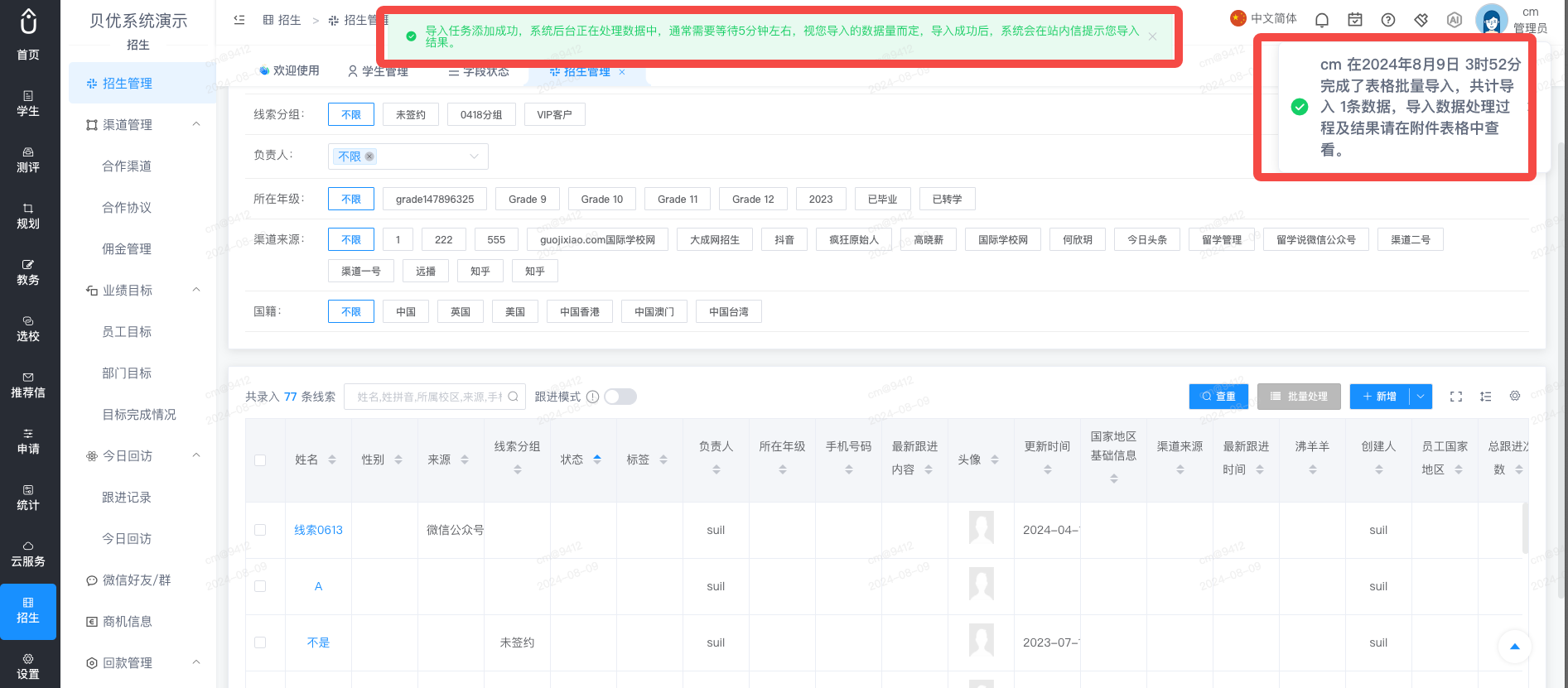Enter fullscreen with the expand icon
1568x688 pixels.
pos(1456,397)
